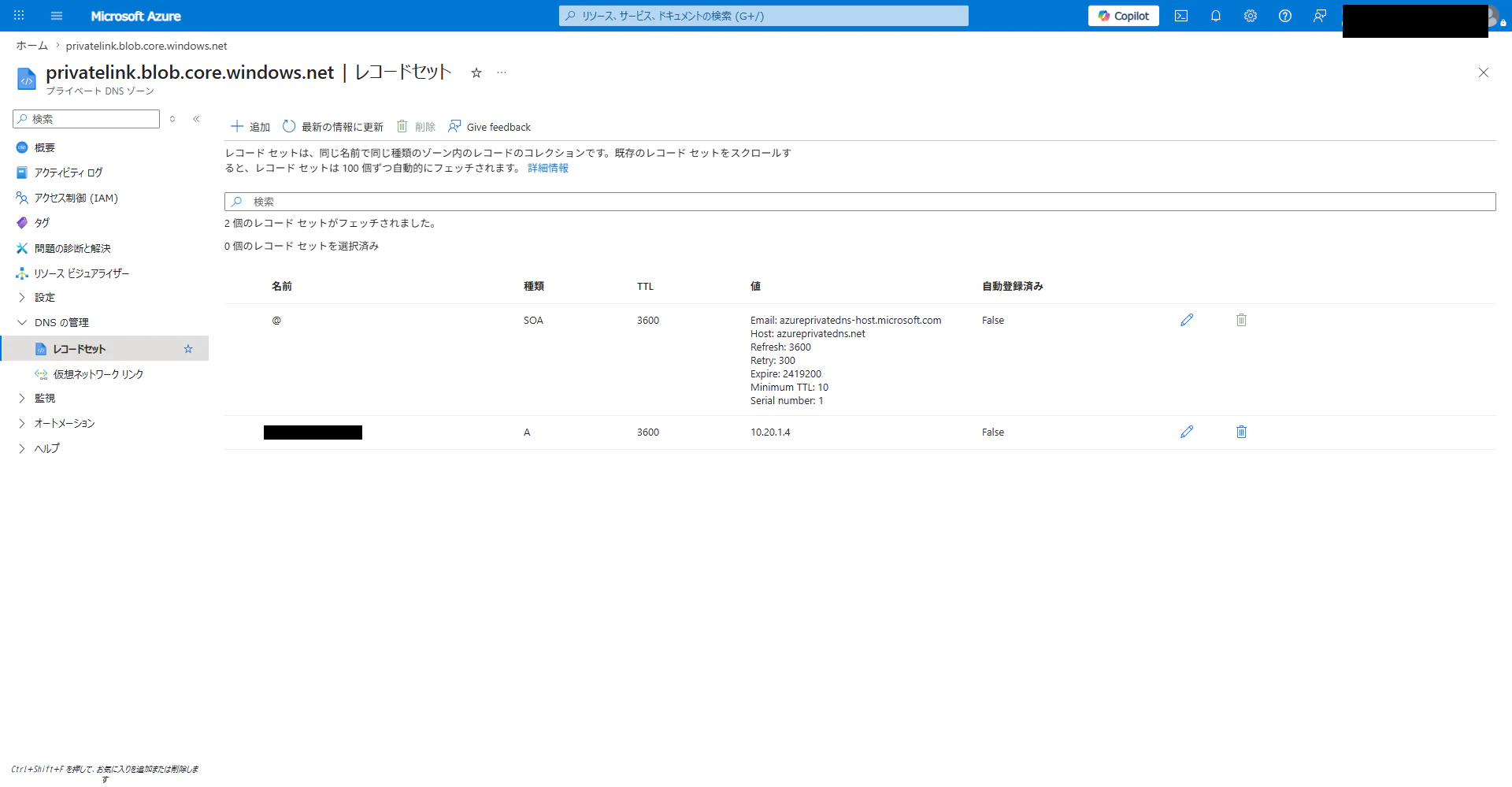The image size is (1512, 787).
Task: Edit the A record with pencil icon
Action: pos(1187,432)
